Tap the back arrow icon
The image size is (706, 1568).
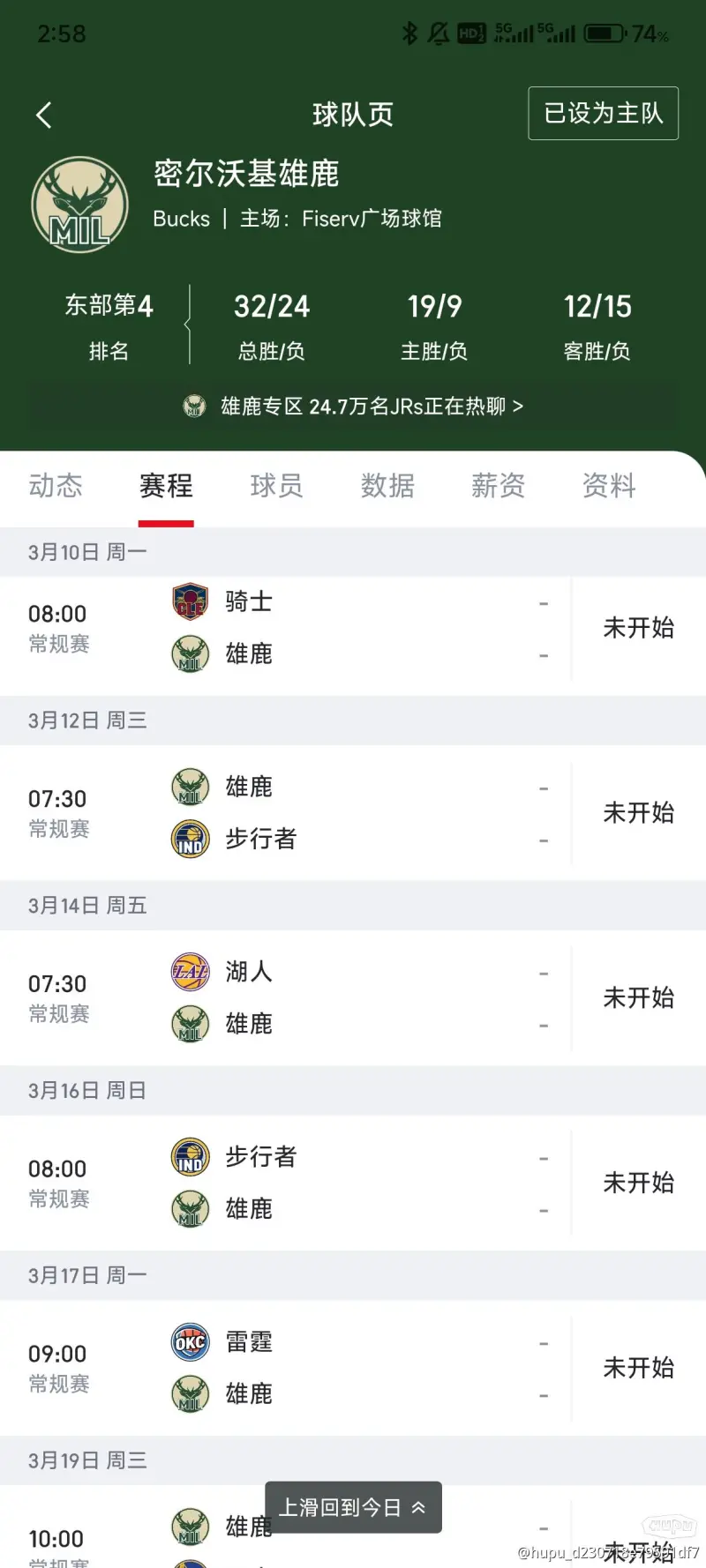44,115
